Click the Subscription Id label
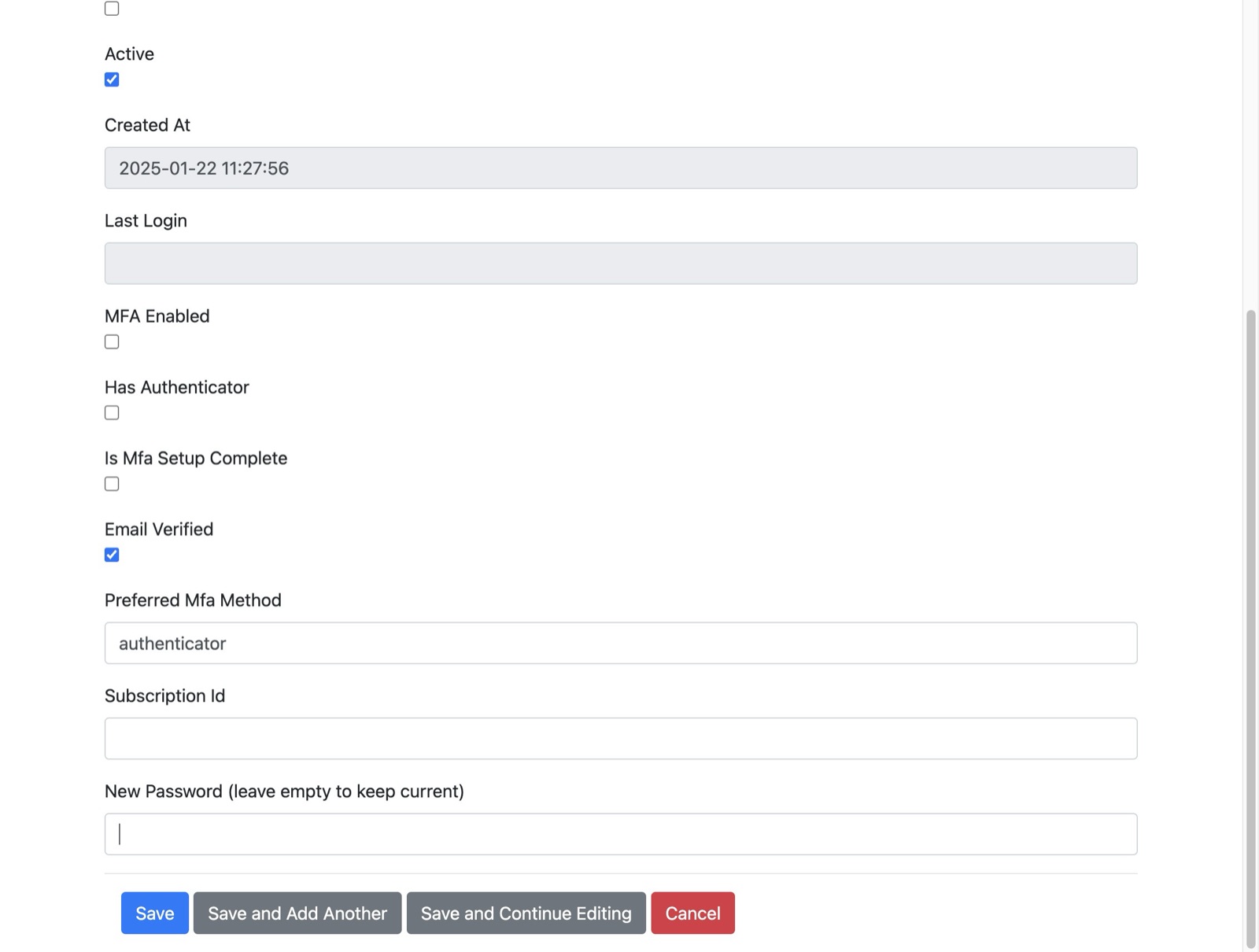 click(x=165, y=696)
